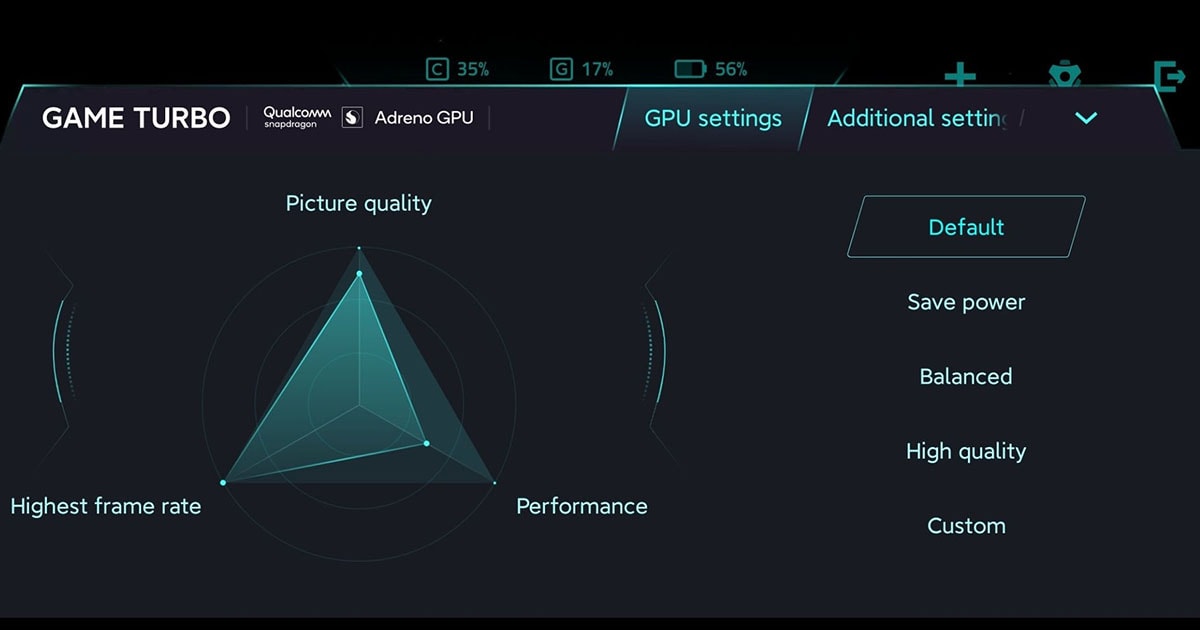The image size is (1200, 630).
Task: Select the Custom GPU option
Action: [966, 526]
